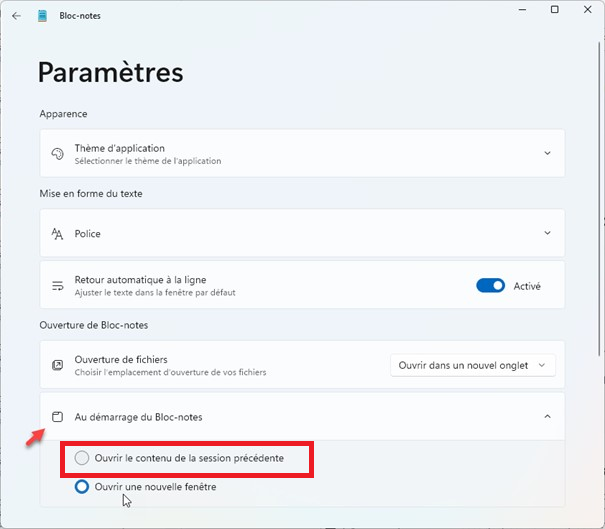Expand the Thème d'application chevron
This screenshot has height=529, width=605.
547,153
